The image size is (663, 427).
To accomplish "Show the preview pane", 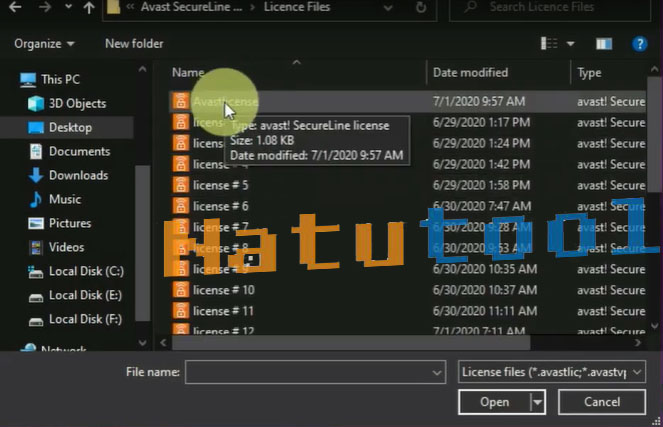I will tap(604, 44).
